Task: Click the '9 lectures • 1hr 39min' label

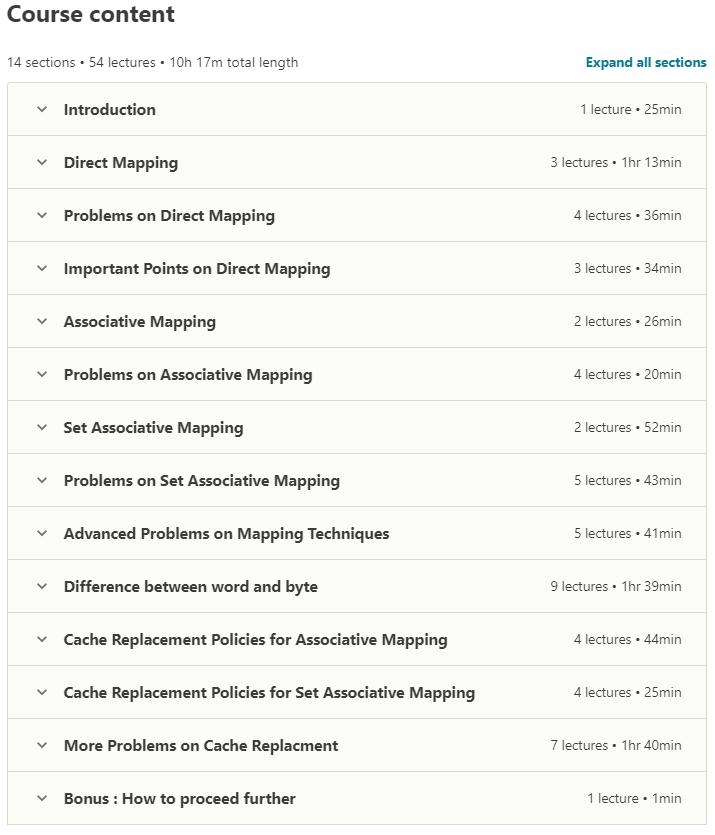Action: click(x=615, y=586)
